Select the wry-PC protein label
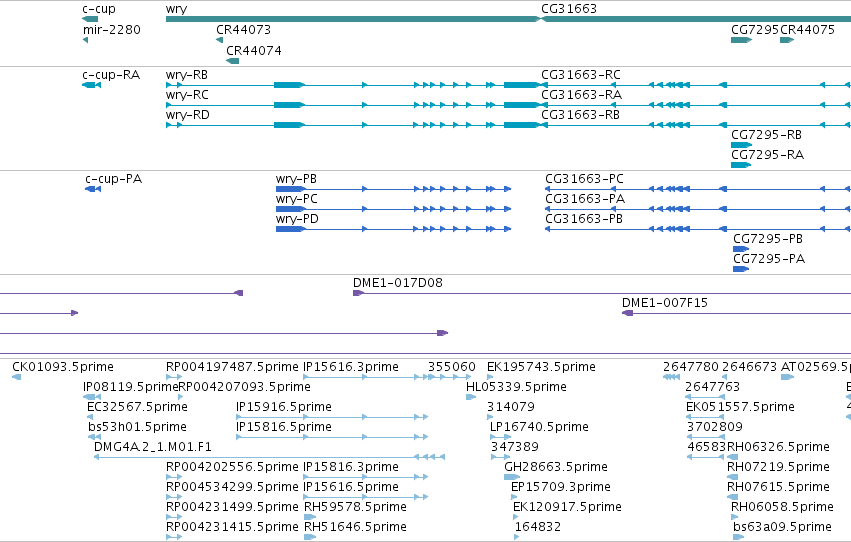 [297, 199]
